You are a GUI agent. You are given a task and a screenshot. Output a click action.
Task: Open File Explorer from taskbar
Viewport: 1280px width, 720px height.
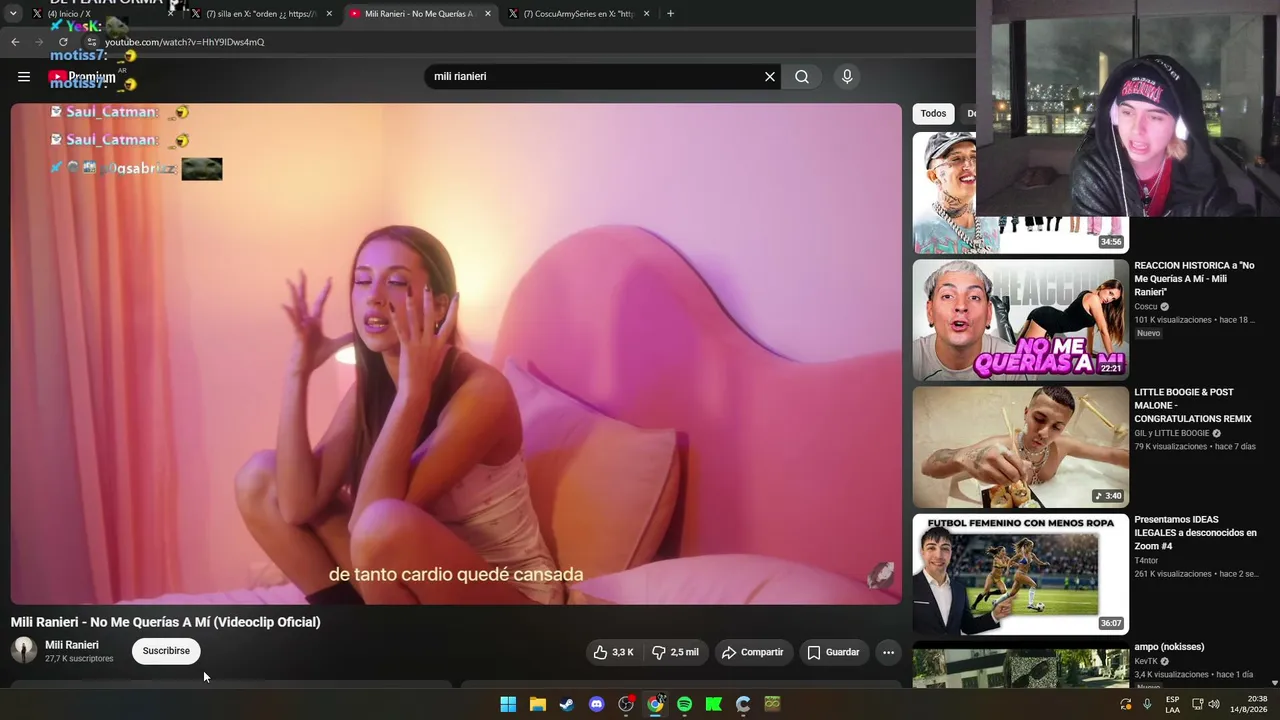coord(537,704)
